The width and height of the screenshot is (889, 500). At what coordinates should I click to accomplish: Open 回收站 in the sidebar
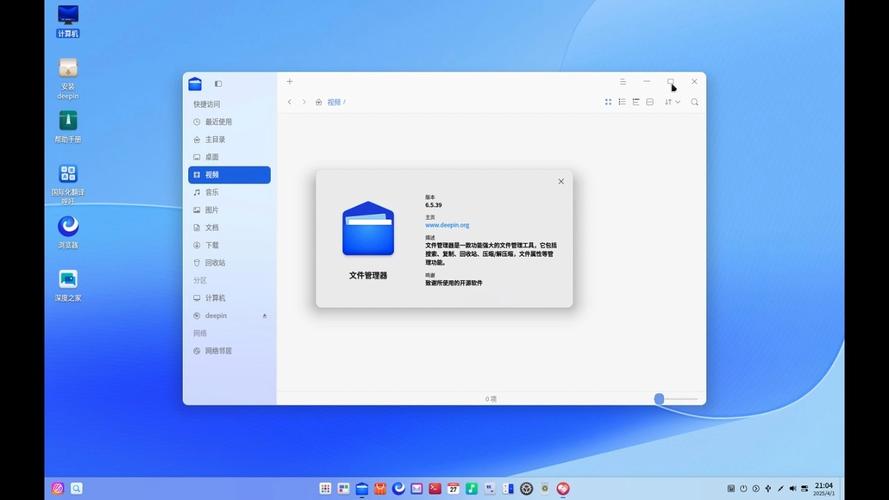pos(229,262)
